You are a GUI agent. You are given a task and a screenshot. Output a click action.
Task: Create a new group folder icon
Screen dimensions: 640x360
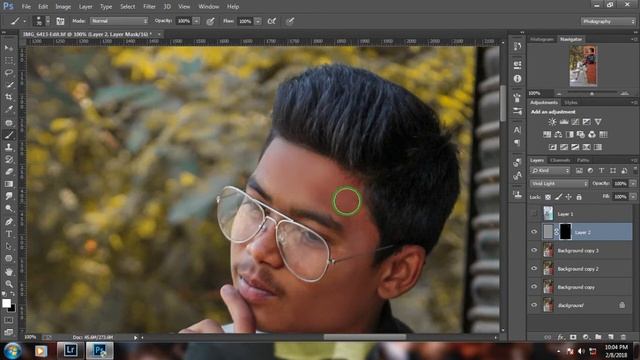click(598, 337)
